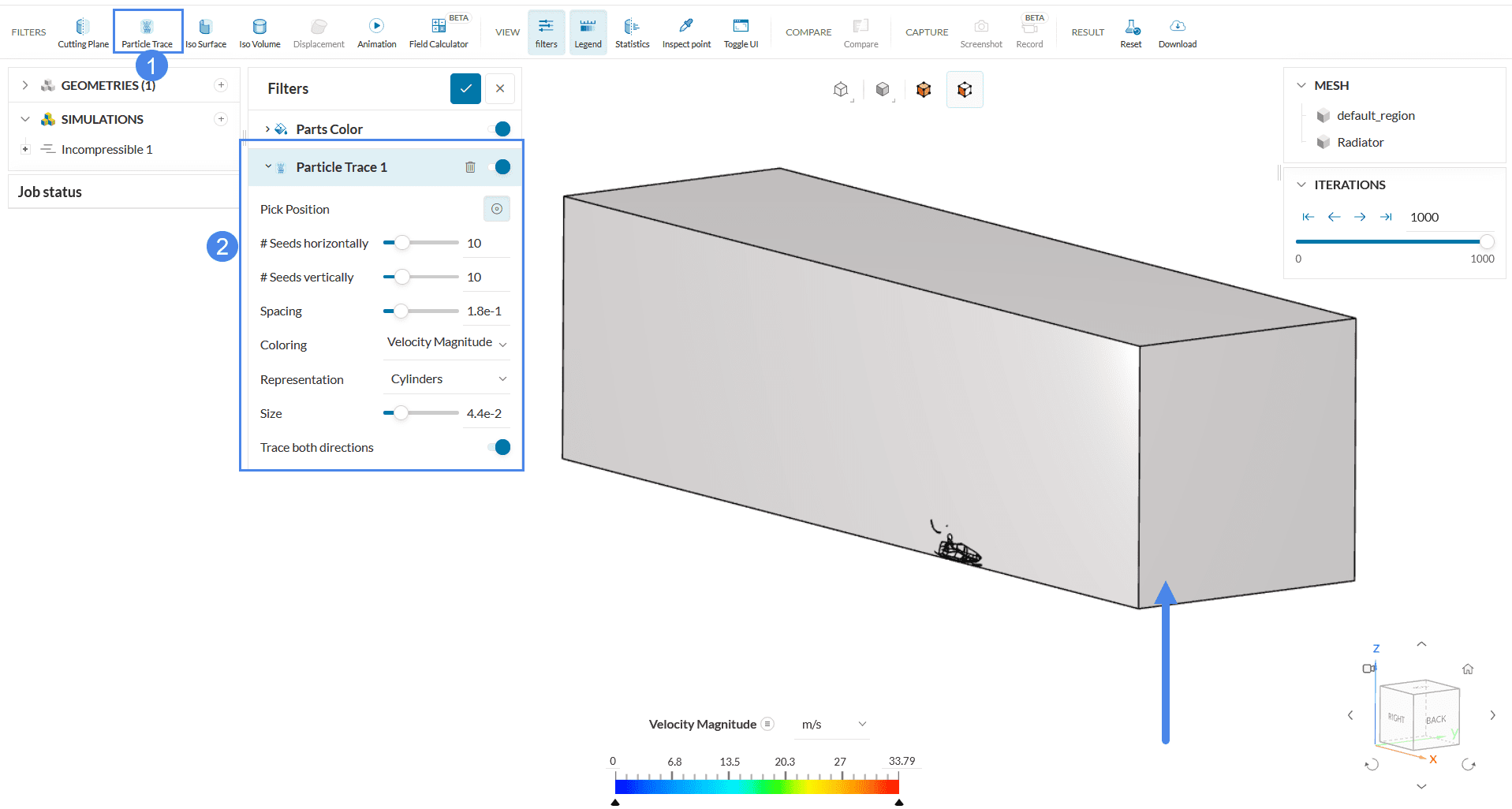This screenshot has height=809, width=1512.
Task: Open the Representation dropdown showing Cylinders
Action: point(446,379)
